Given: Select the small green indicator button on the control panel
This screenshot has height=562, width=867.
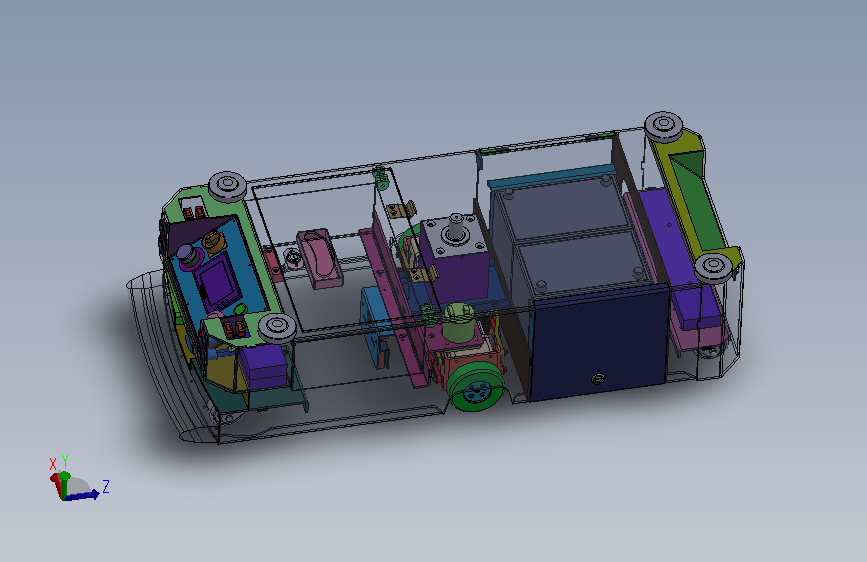Looking at the screenshot, I should point(240,310).
